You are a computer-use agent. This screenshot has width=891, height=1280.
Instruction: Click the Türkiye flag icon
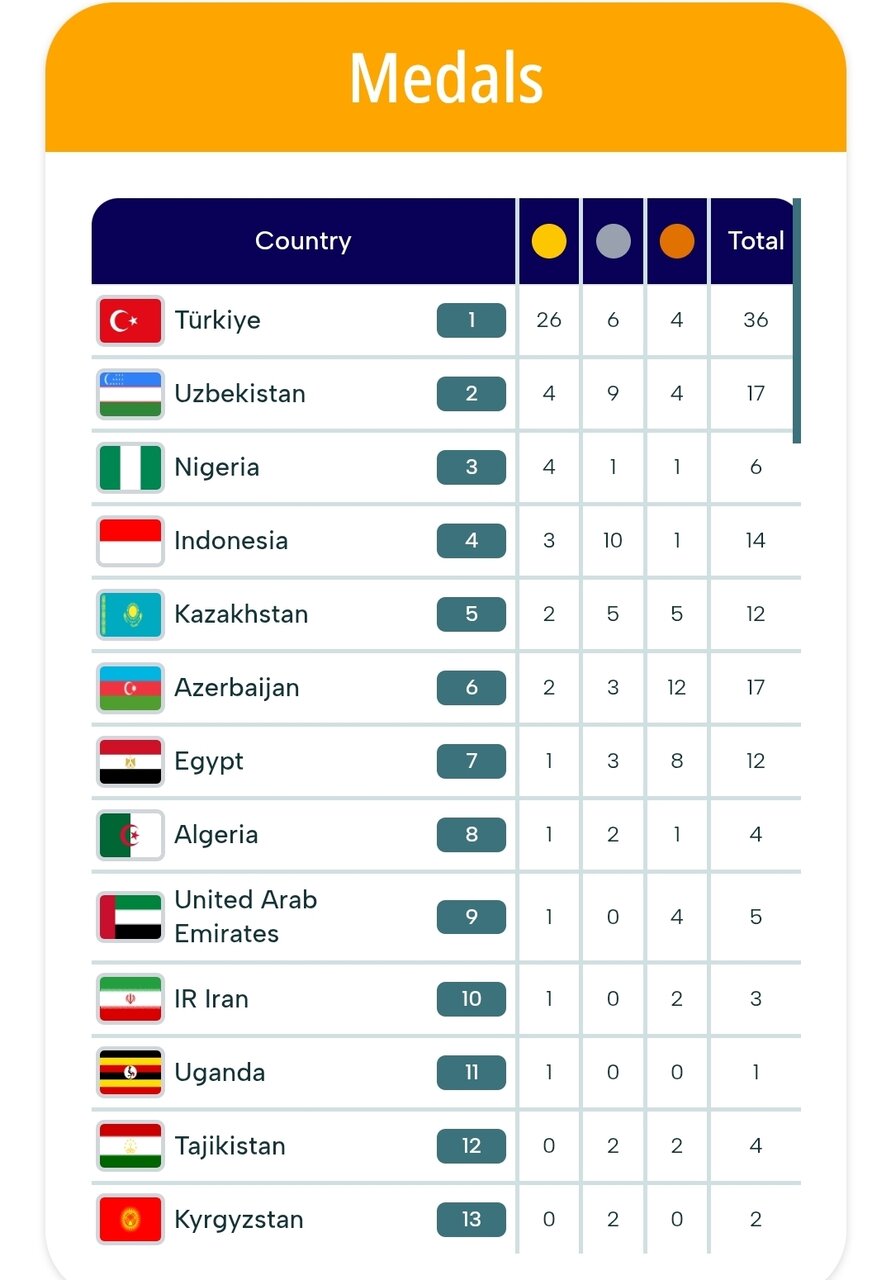pos(130,321)
